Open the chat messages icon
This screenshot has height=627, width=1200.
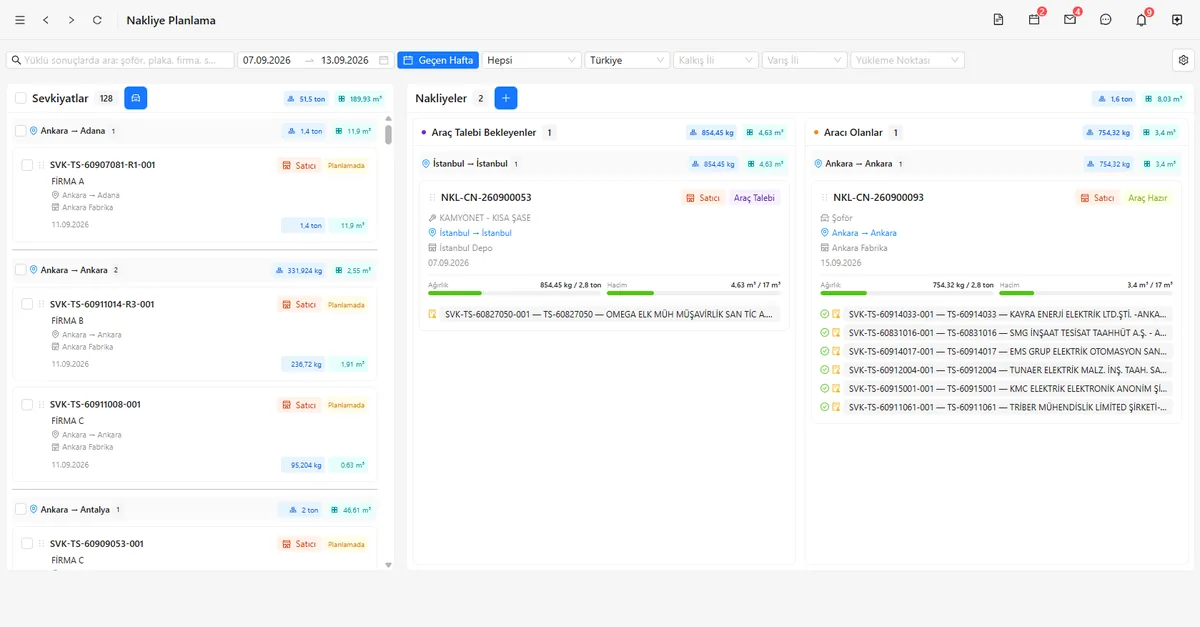1105,20
